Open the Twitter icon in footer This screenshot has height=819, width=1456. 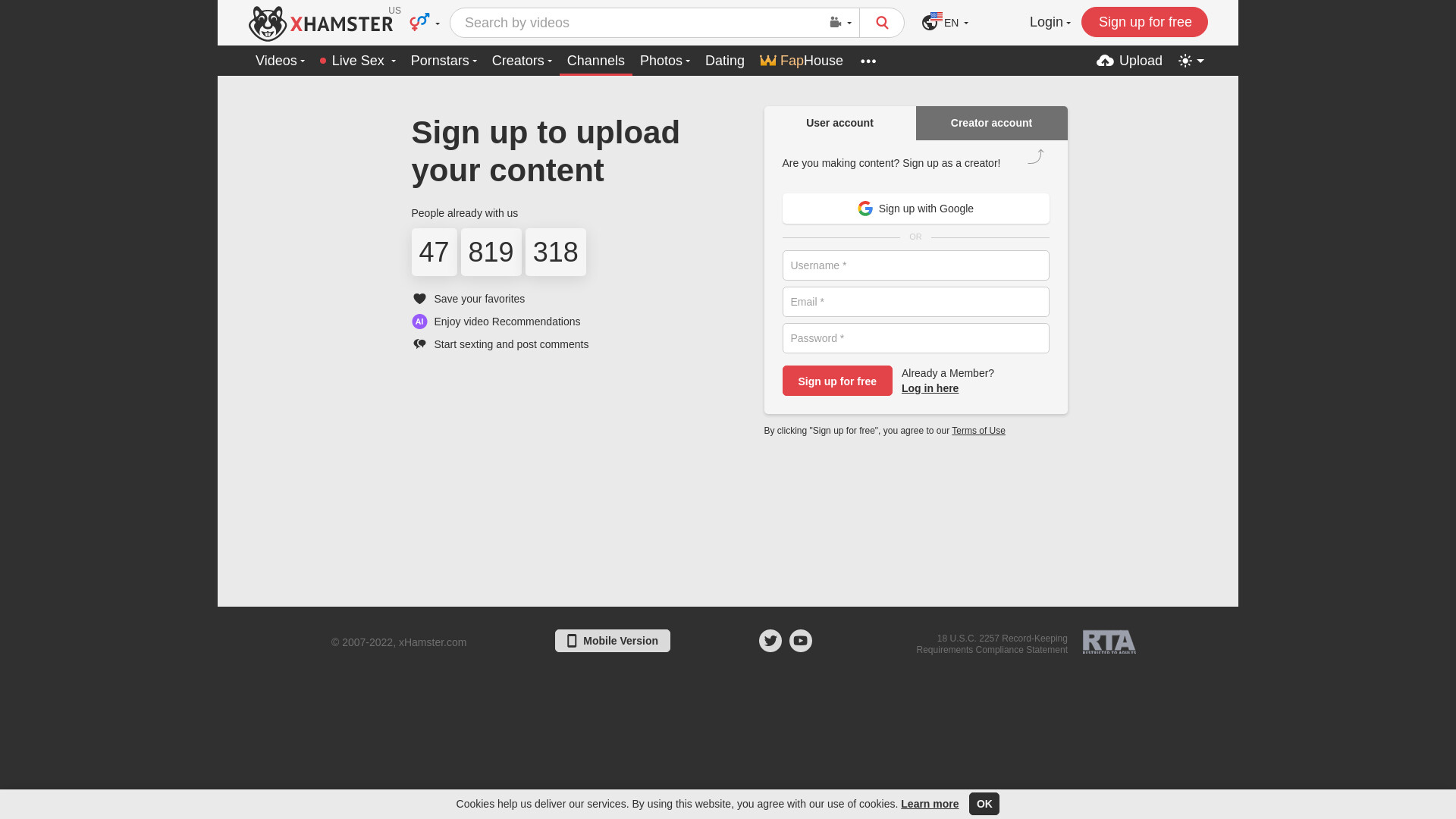(x=770, y=641)
